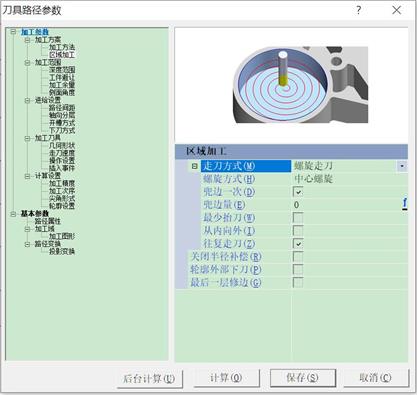417x395 pixels.
Task: Collapse the 加工范围 tree node
Action: 27,63
